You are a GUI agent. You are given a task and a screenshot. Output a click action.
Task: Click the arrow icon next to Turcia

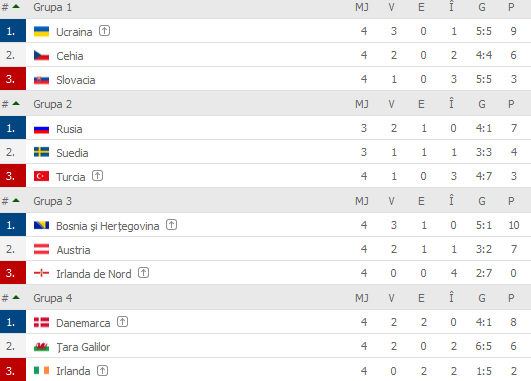click(x=98, y=176)
